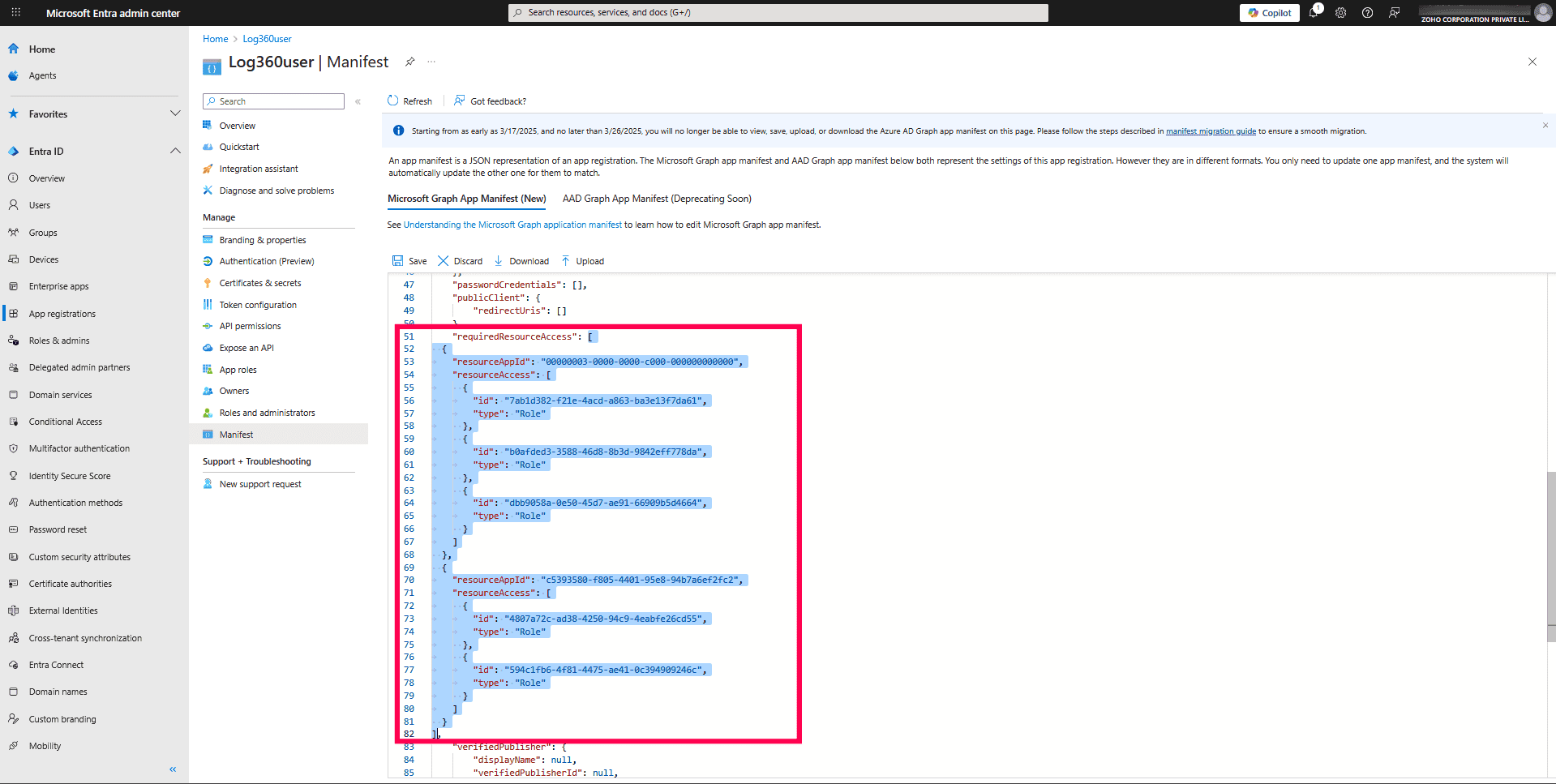Open the manifest migration guide link
This screenshot has height=784, width=1556.
tap(1210, 131)
